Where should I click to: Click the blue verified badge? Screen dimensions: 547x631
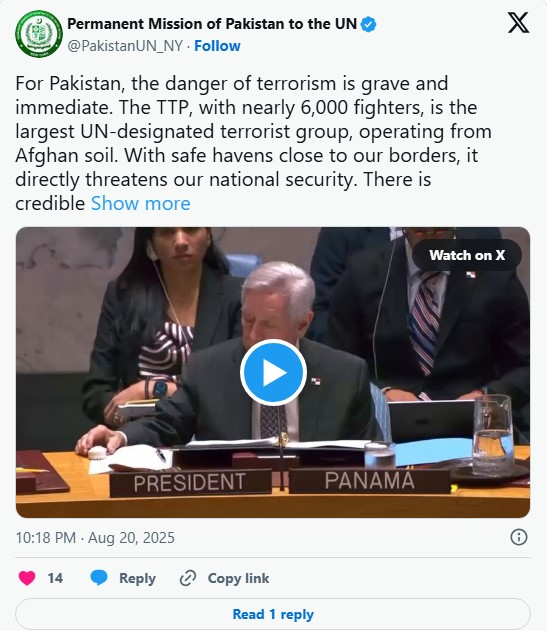coord(368,25)
